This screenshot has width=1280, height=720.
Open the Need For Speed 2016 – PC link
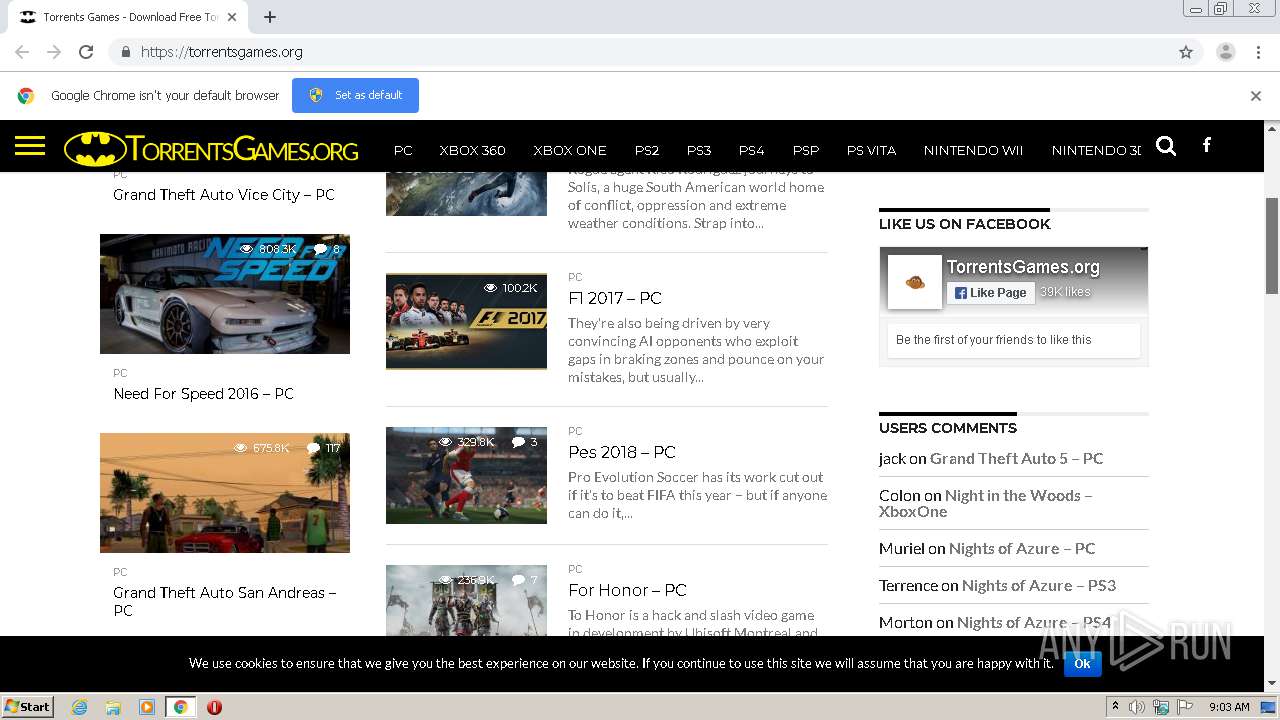click(x=203, y=393)
